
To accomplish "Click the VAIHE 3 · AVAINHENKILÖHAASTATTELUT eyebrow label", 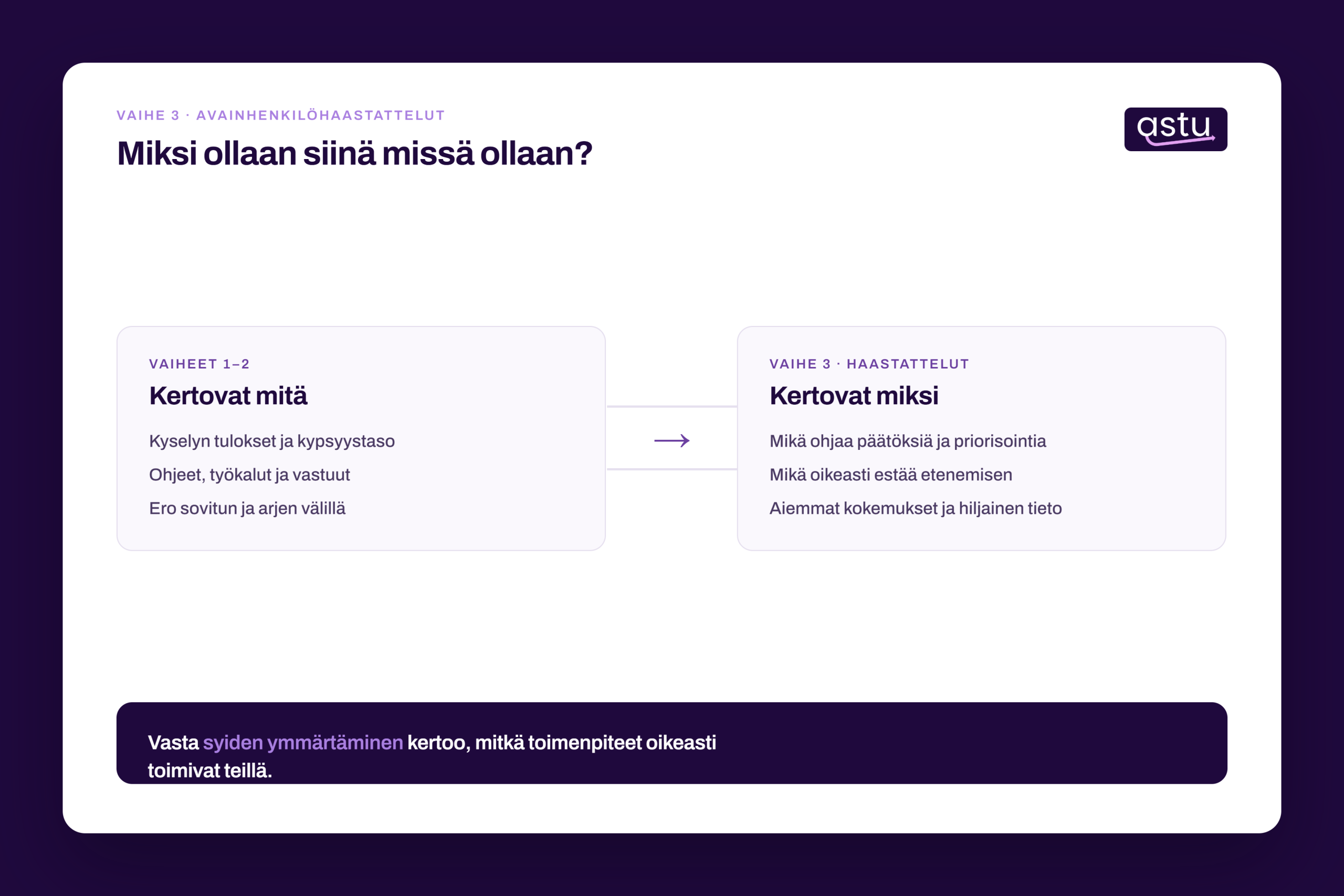I will pos(280,115).
